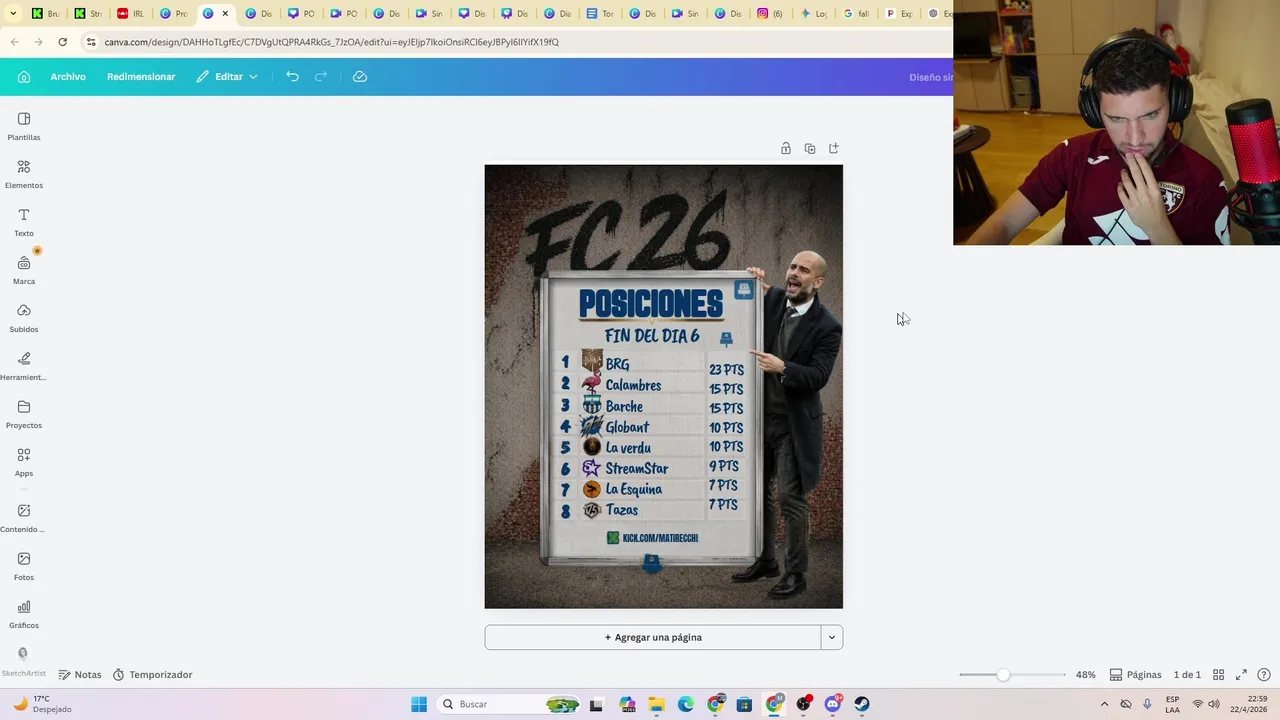Select the FIN DEL DIA 6 text
The height and width of the screenshot is (720, 1280).
pos(652,336)
